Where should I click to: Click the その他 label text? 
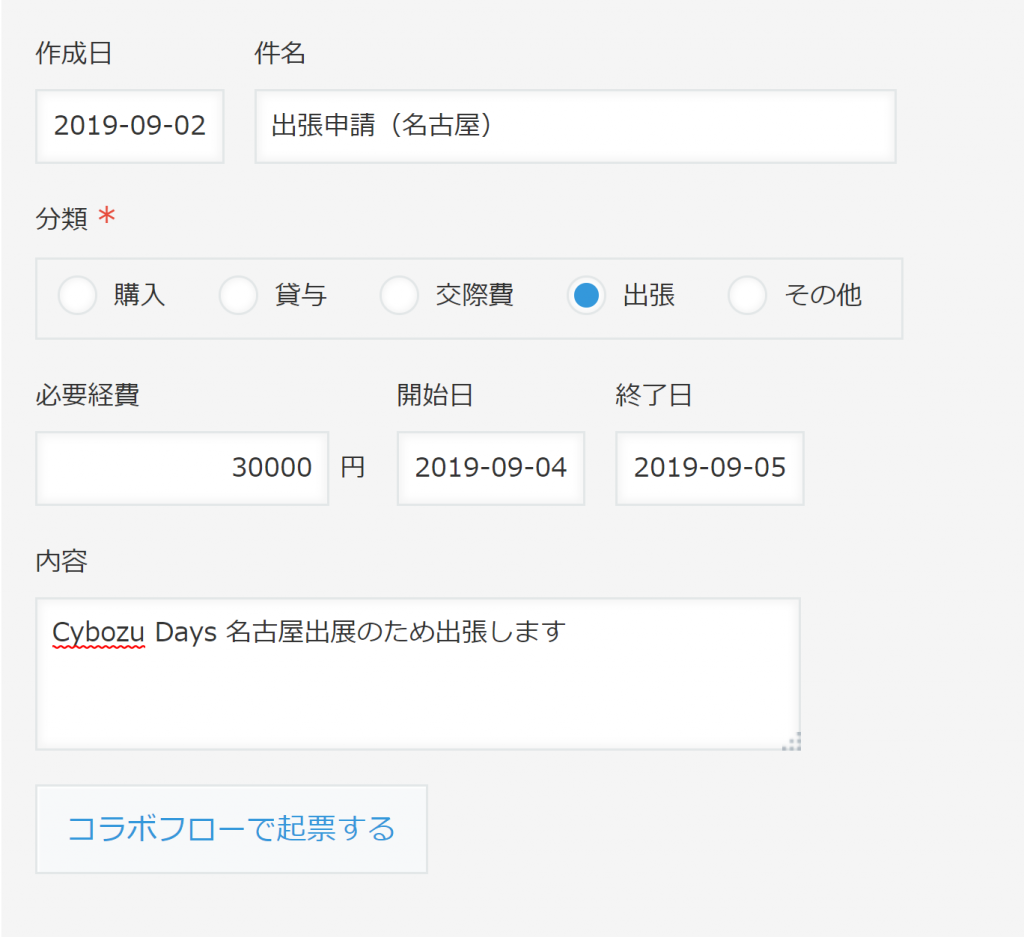coord(824,295)
